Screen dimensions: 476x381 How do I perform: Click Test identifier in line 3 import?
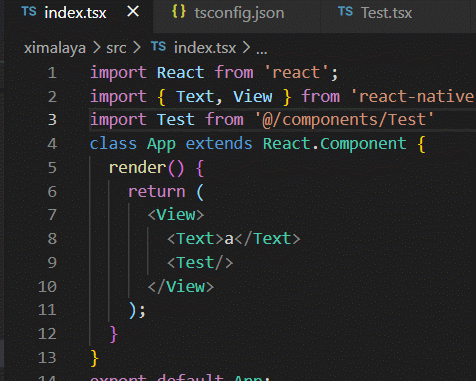176,120
